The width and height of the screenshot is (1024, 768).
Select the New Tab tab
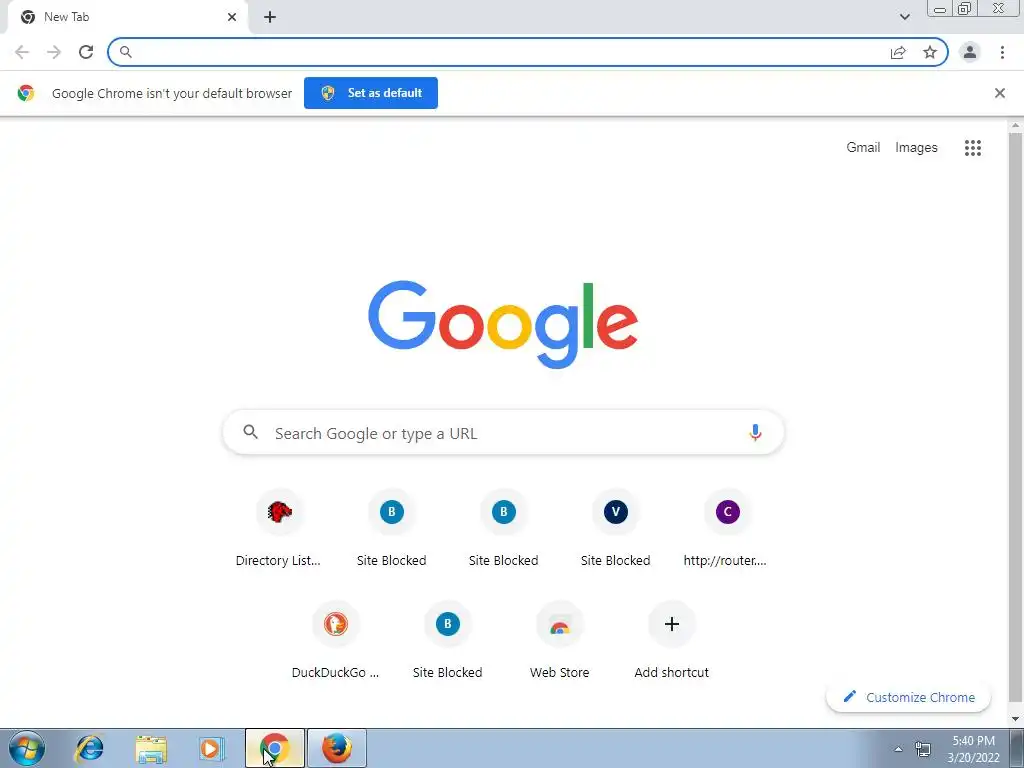point(127,18)
